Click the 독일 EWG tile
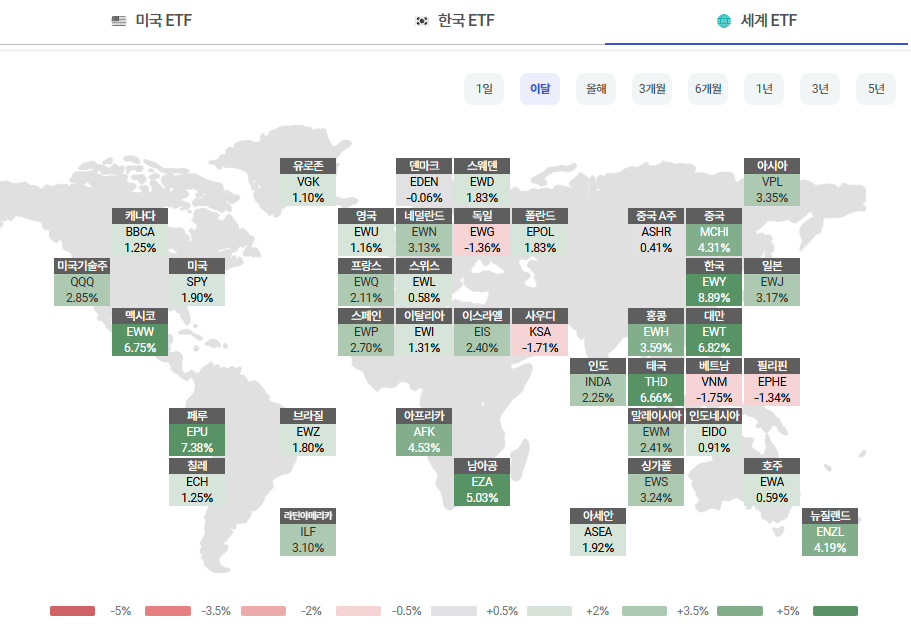This screenshot has width=911, height=633. pos(482,232)
